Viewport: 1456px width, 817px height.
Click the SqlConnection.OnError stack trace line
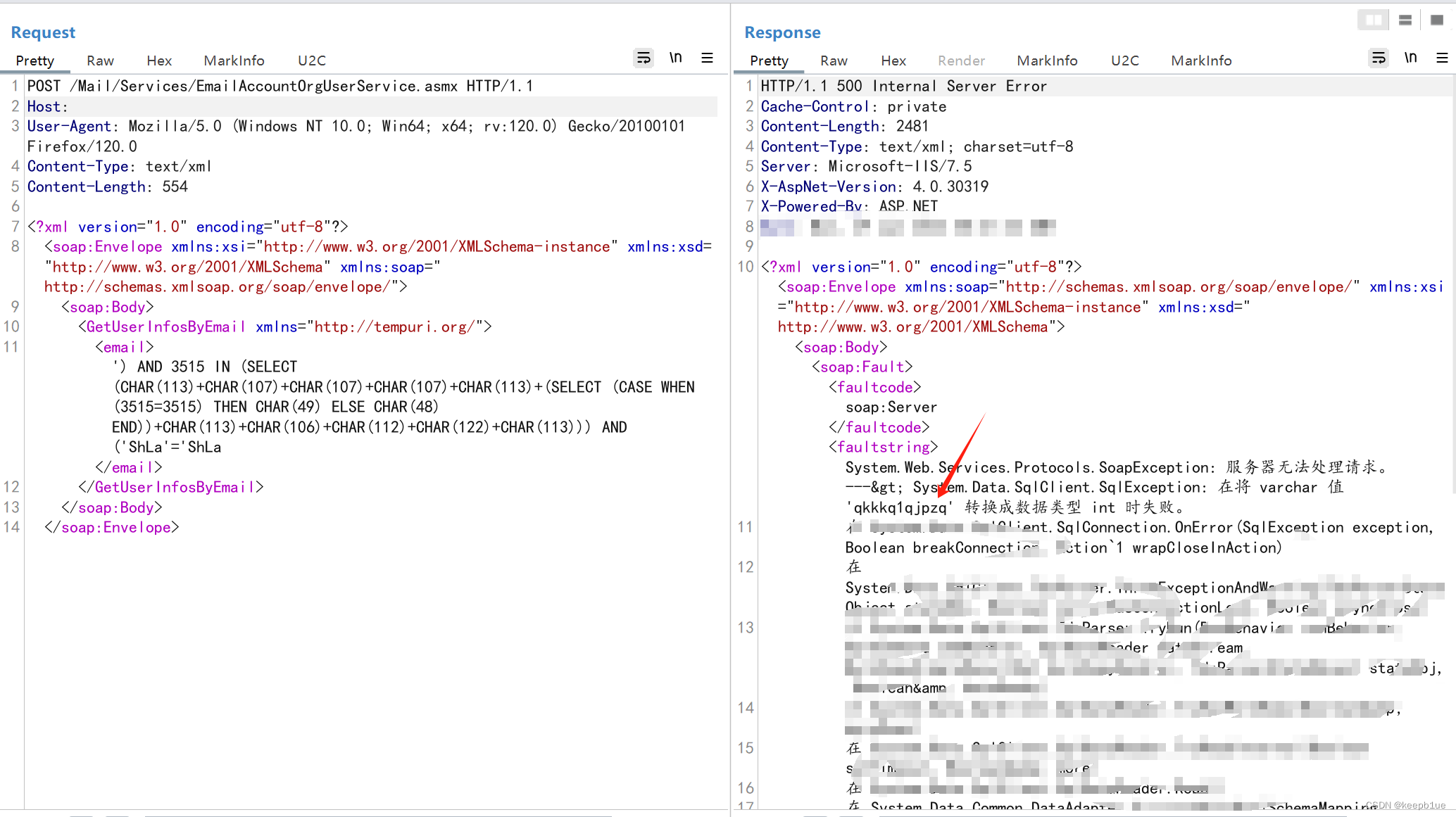point(1140,528)
